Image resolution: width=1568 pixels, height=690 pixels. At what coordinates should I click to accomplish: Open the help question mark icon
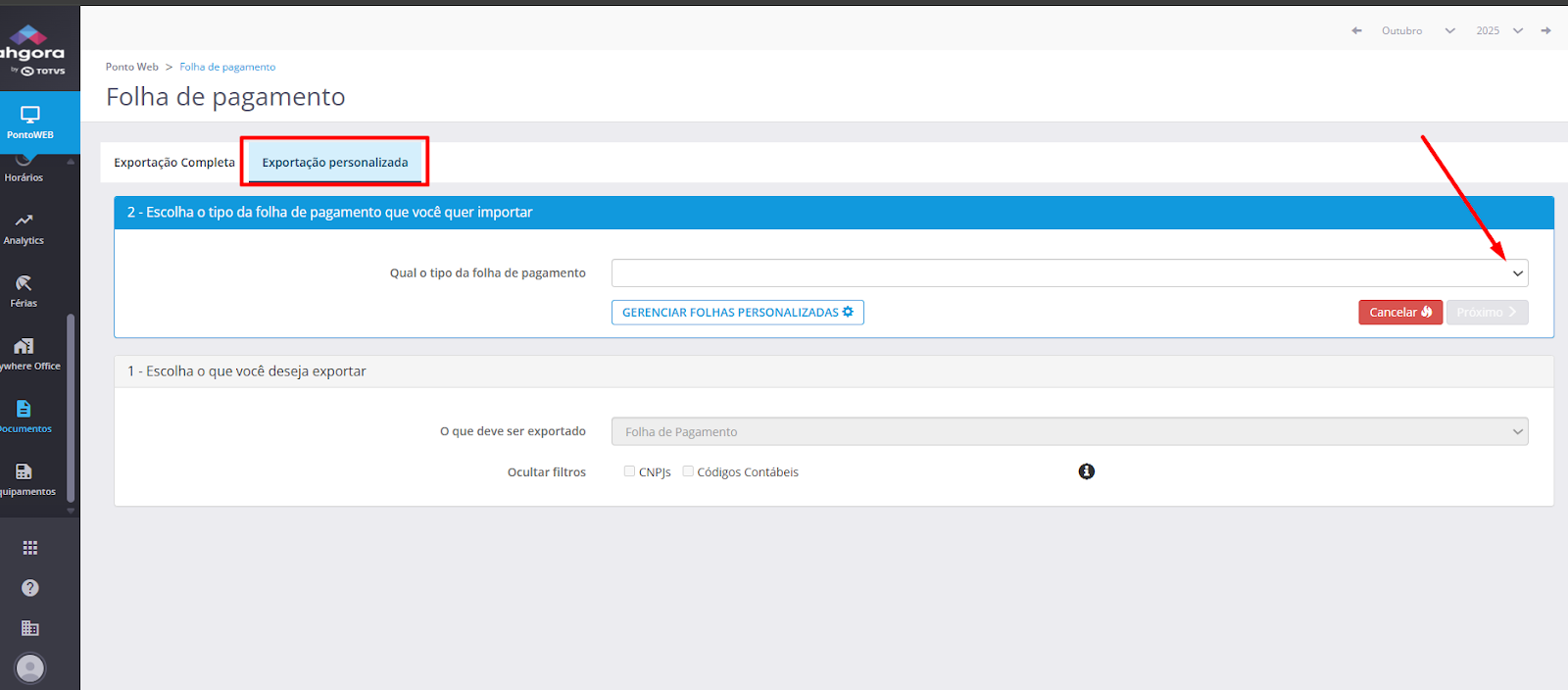[30, 588]
